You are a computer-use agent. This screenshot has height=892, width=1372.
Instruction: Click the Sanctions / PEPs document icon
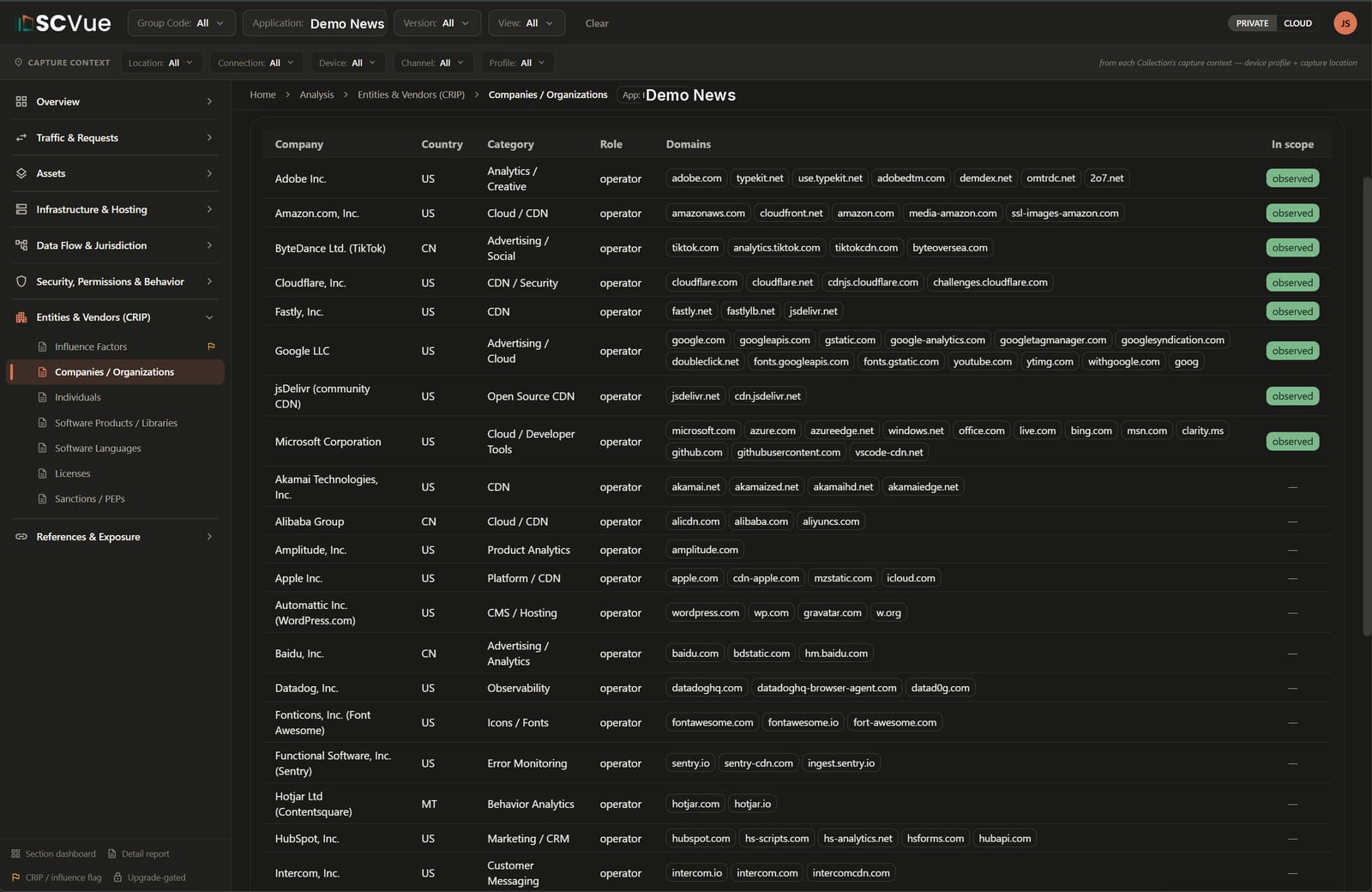[42, 498]
